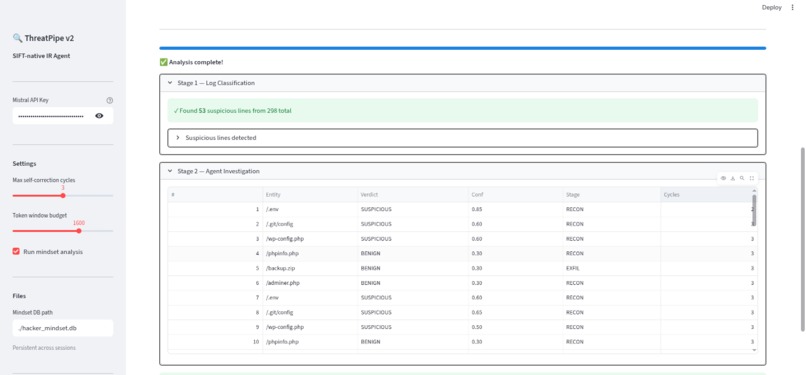Select the /backup.zip entity cell
Image resolution: width=806 pixels, height=375 pixels.
[x=310, y=268]
